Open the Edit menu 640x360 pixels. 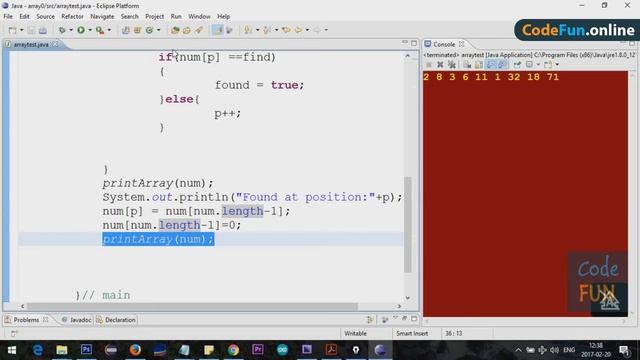coord(24,16)
